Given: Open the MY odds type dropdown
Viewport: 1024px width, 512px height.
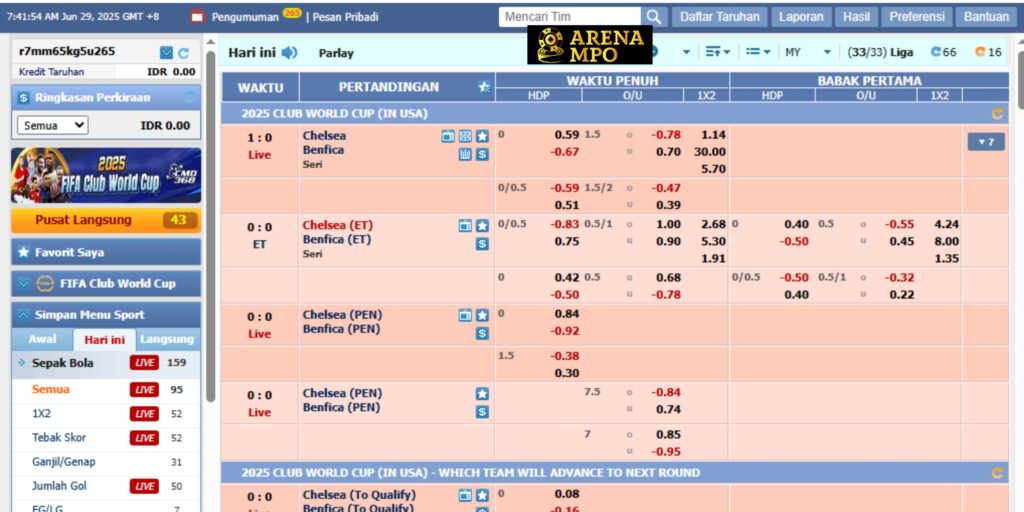Looking at the screenshot, I should click(808, 52).
